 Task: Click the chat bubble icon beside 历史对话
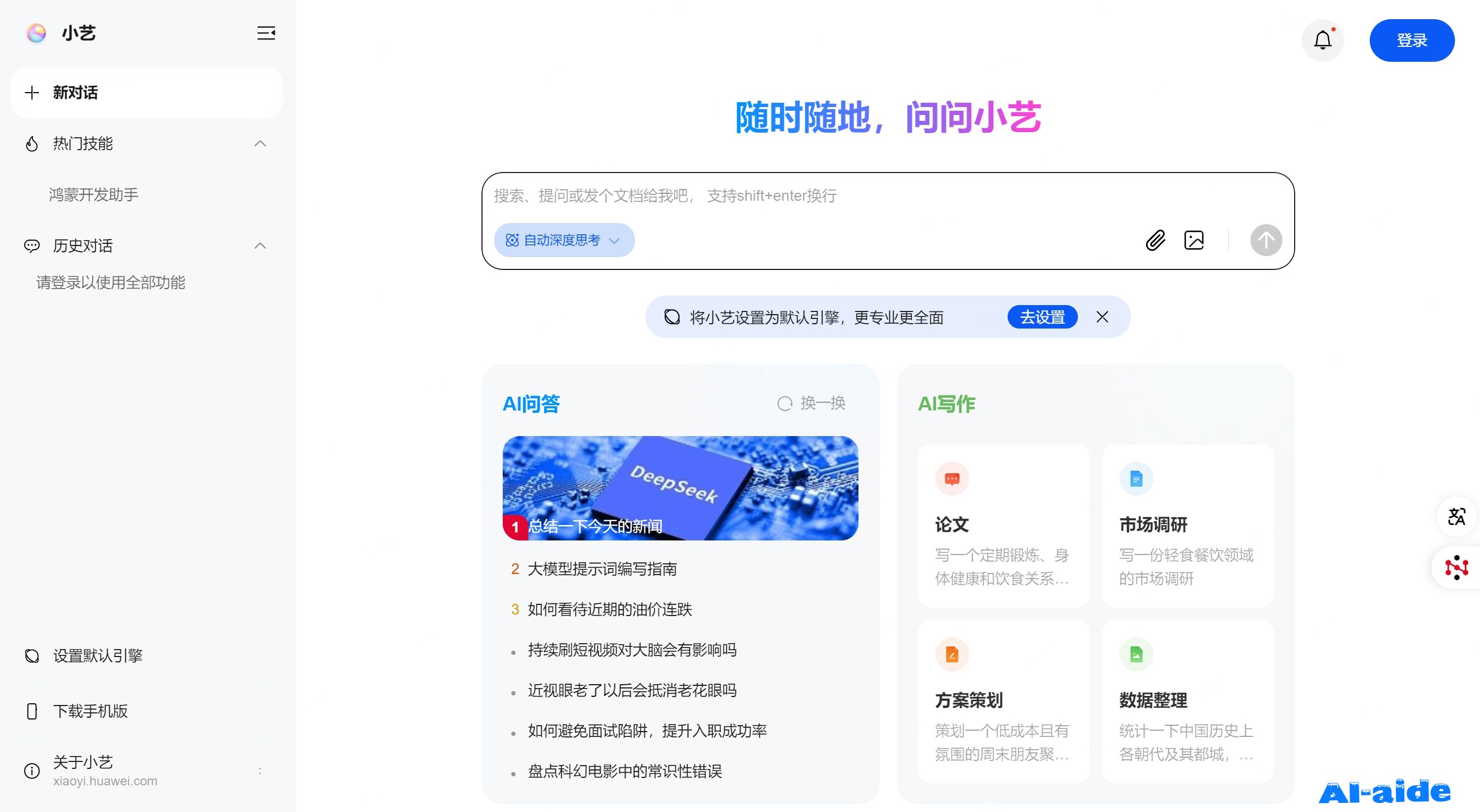(x=32, y=246)
